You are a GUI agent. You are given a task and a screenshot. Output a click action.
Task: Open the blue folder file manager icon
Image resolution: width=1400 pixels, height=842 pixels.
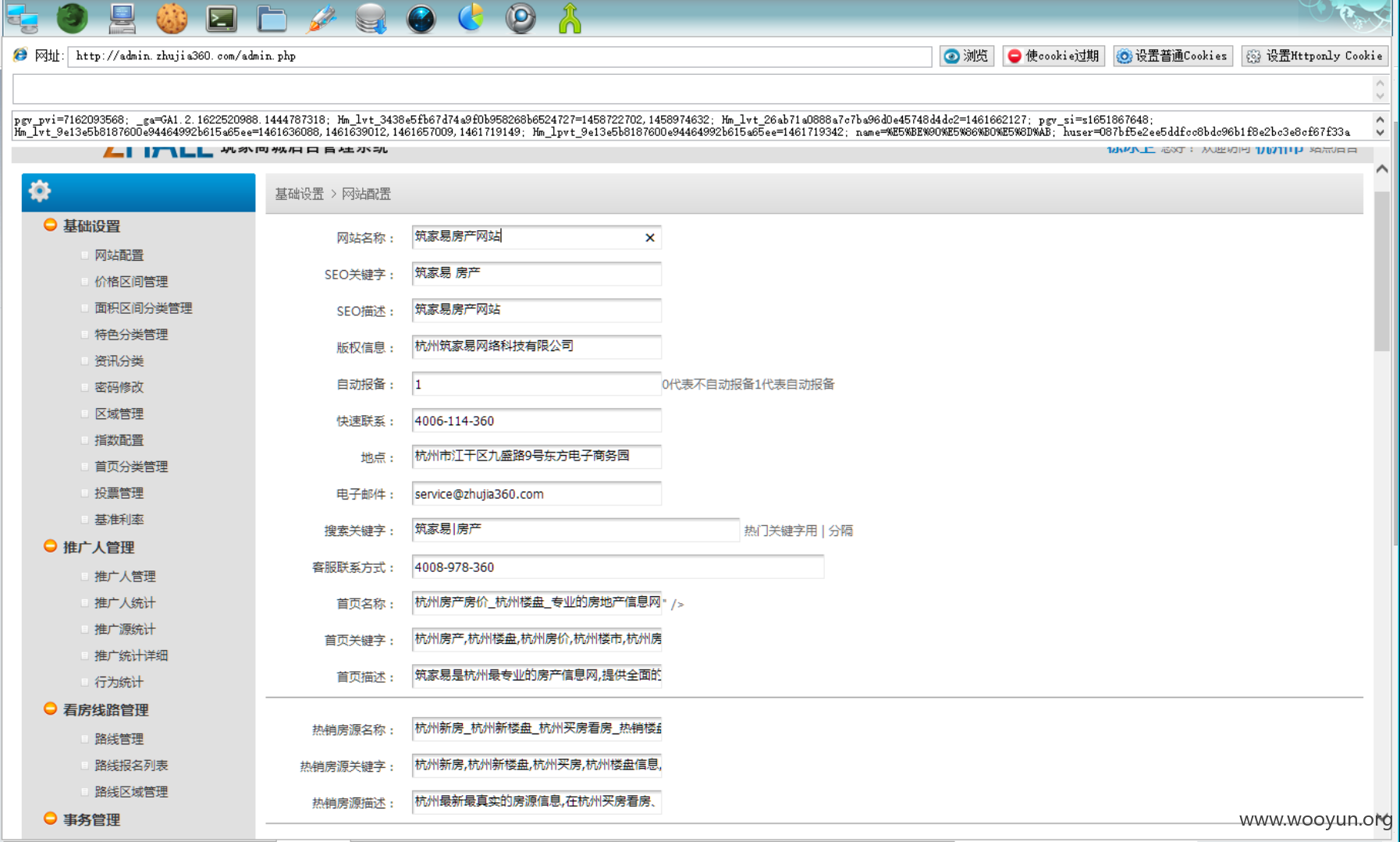272,18
